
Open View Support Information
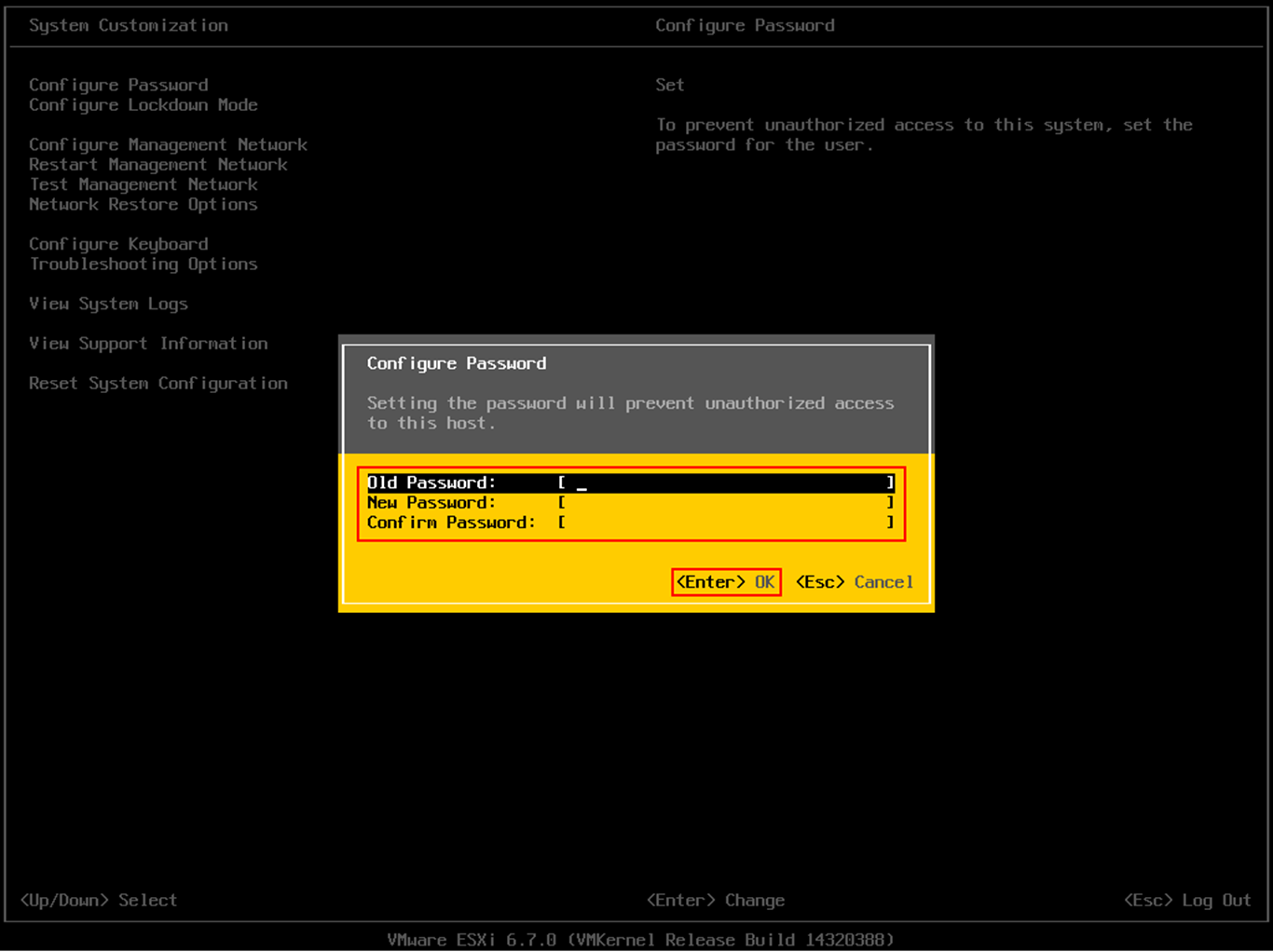pyautogui.click(x=148, y=344)
